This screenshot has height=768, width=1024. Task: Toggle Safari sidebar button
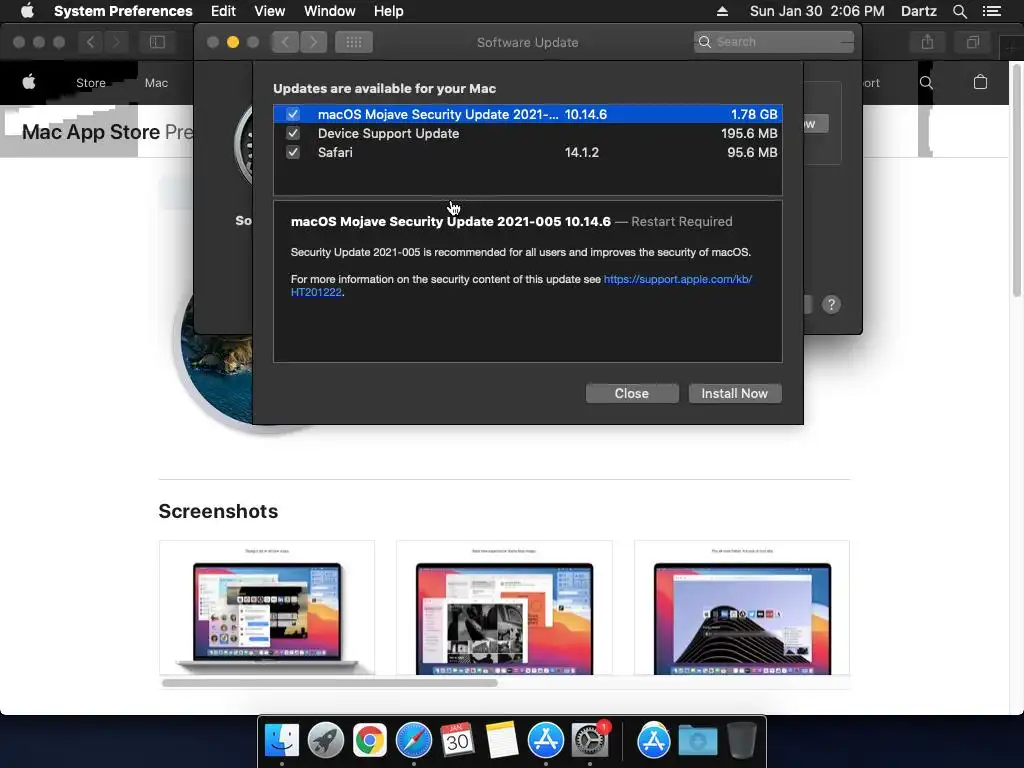point(157,42)
